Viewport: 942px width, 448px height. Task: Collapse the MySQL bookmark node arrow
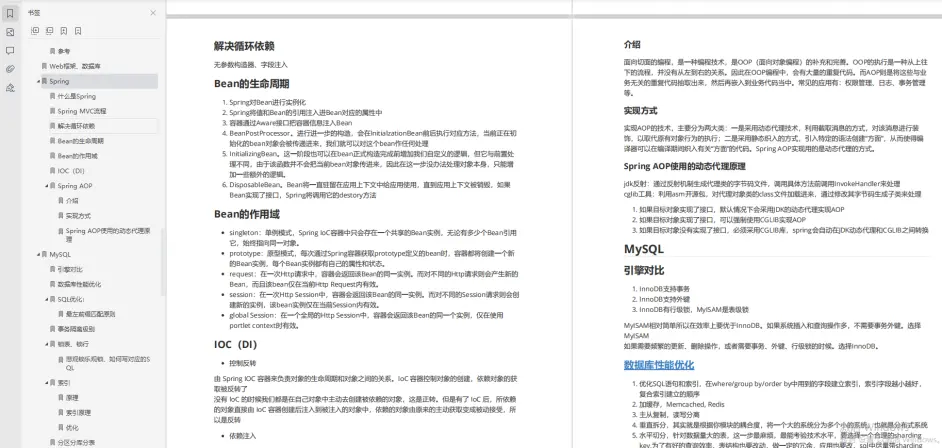(x=38, y=255)
